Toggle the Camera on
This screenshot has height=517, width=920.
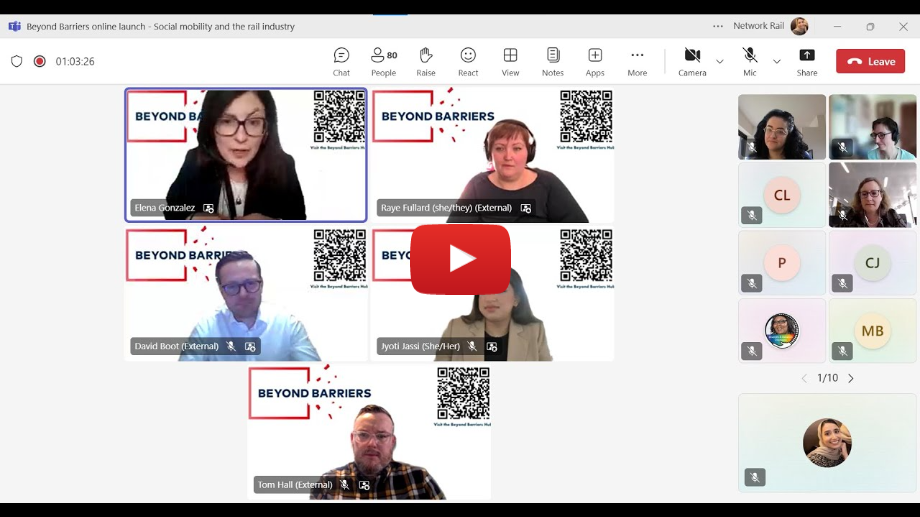click(x=692, y=61)
